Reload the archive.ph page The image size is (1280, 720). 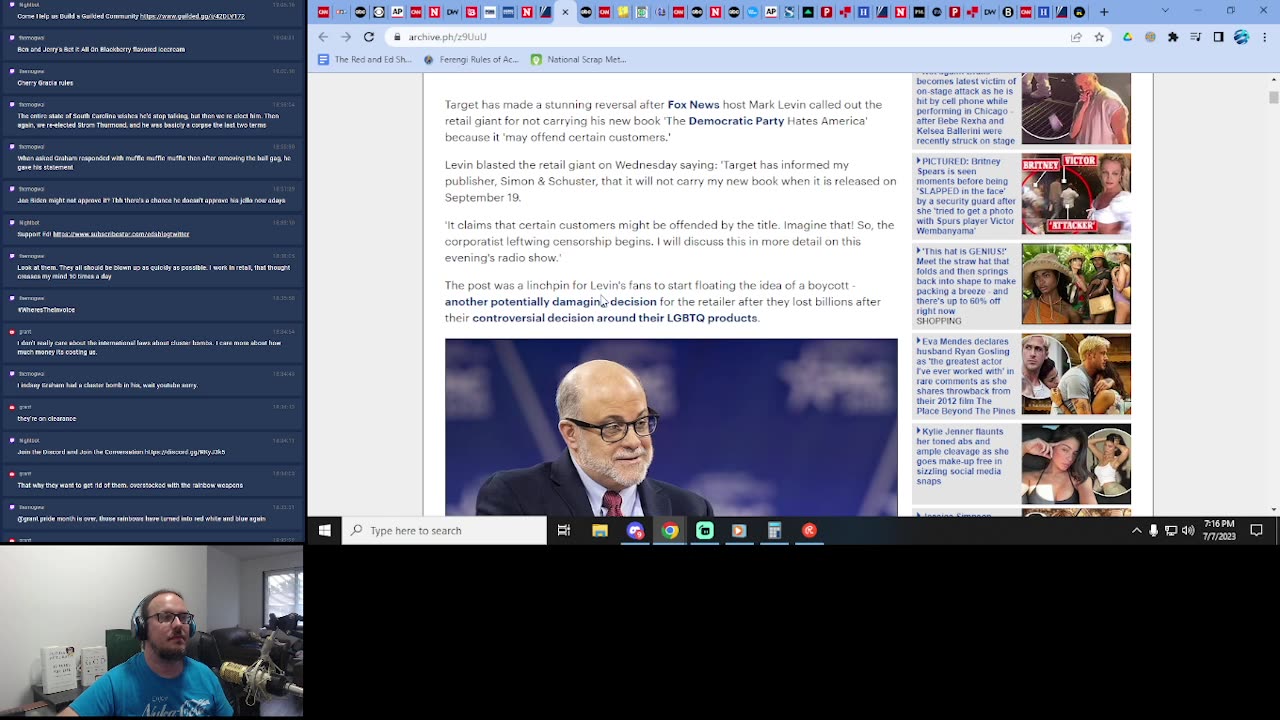[369, 37]
